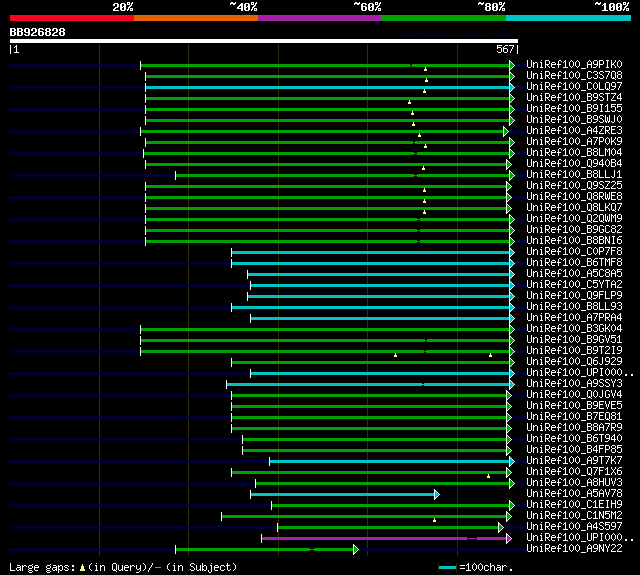
Task: Open the UniRef100_B6TMF8 hit label
Action: (x=574, y=263)
